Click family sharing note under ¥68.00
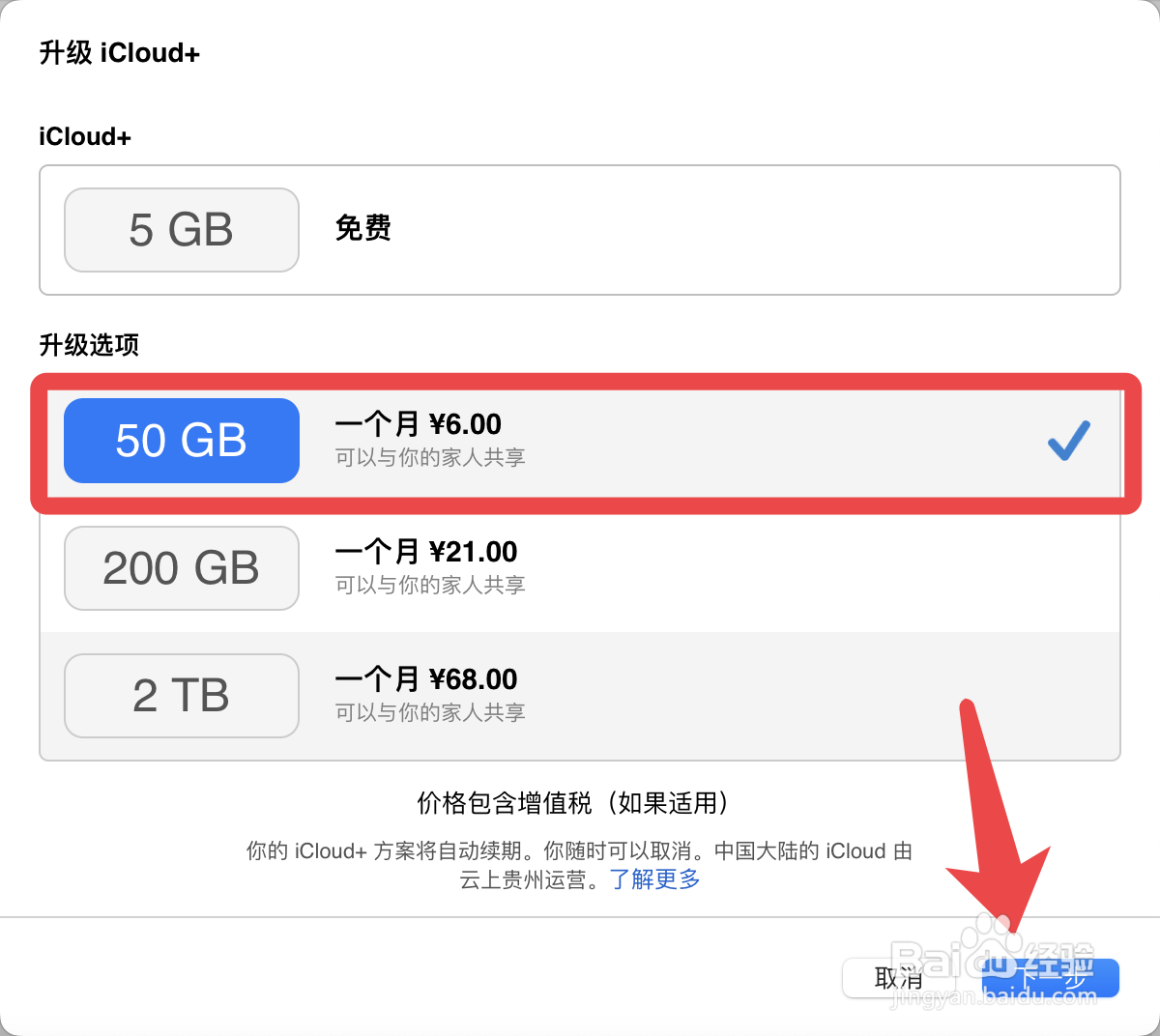Screen dimensions: 1160x1036 (x=430, y=713)
